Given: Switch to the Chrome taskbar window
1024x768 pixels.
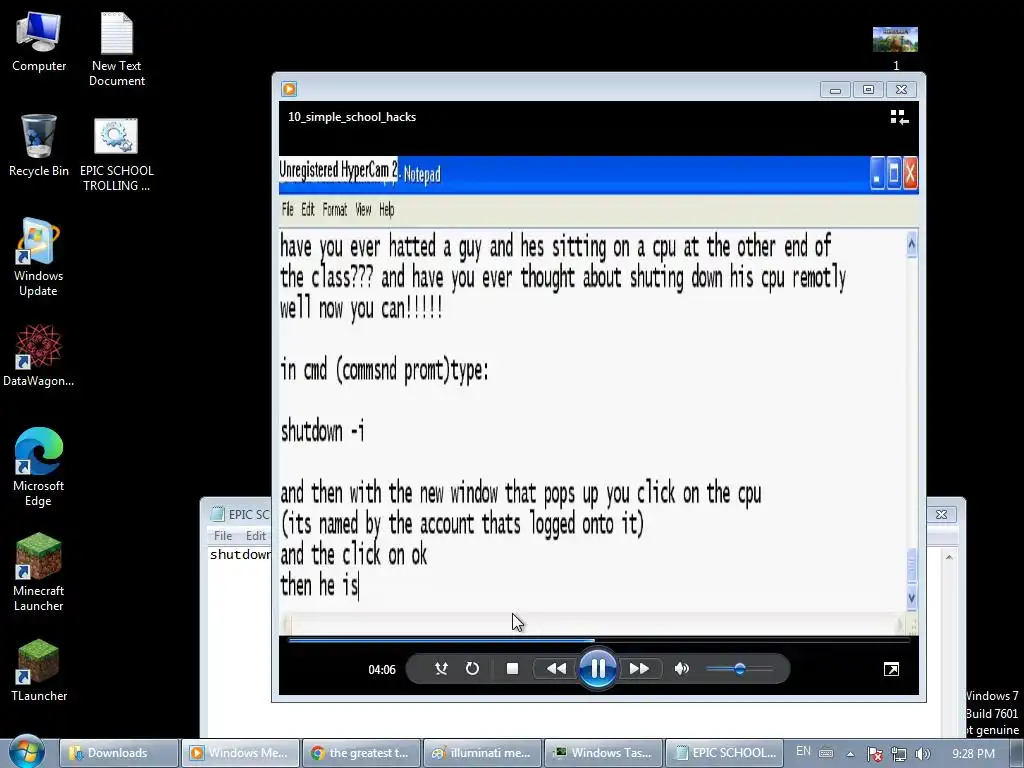Looking at the screenshot, I should pyautogui.click(x=362, y=753).
